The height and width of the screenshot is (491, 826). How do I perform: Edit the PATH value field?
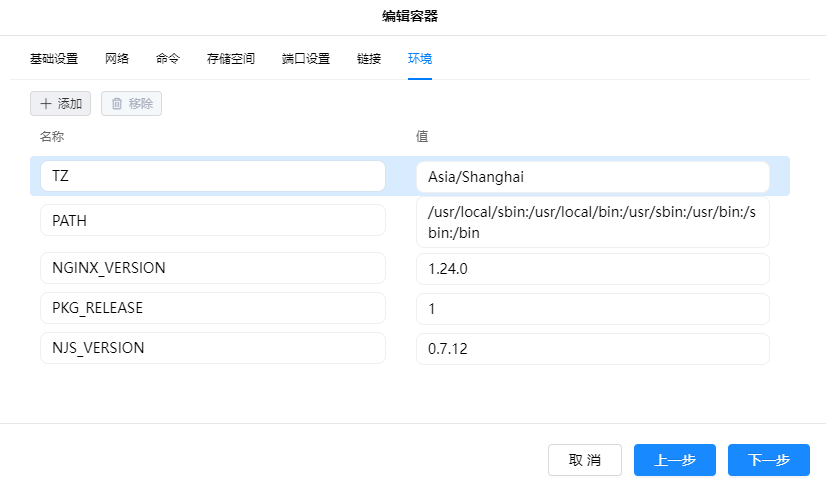point(592,222)
